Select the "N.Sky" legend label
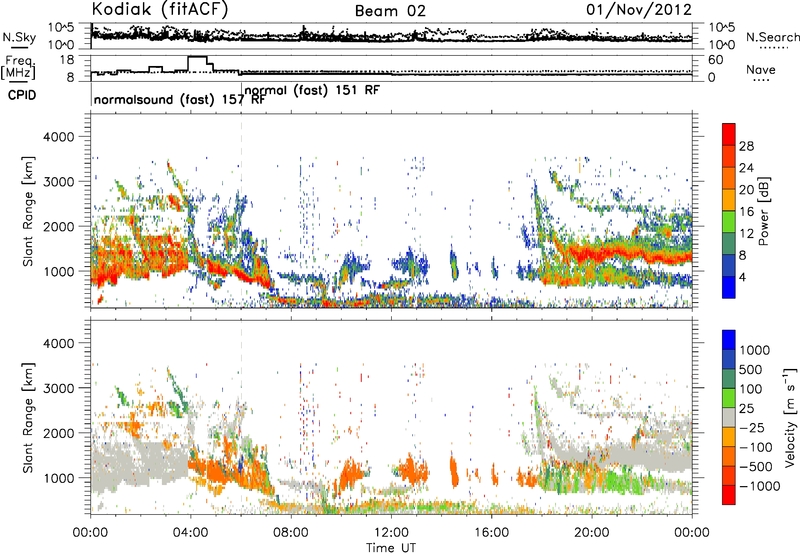 (19, 37)
